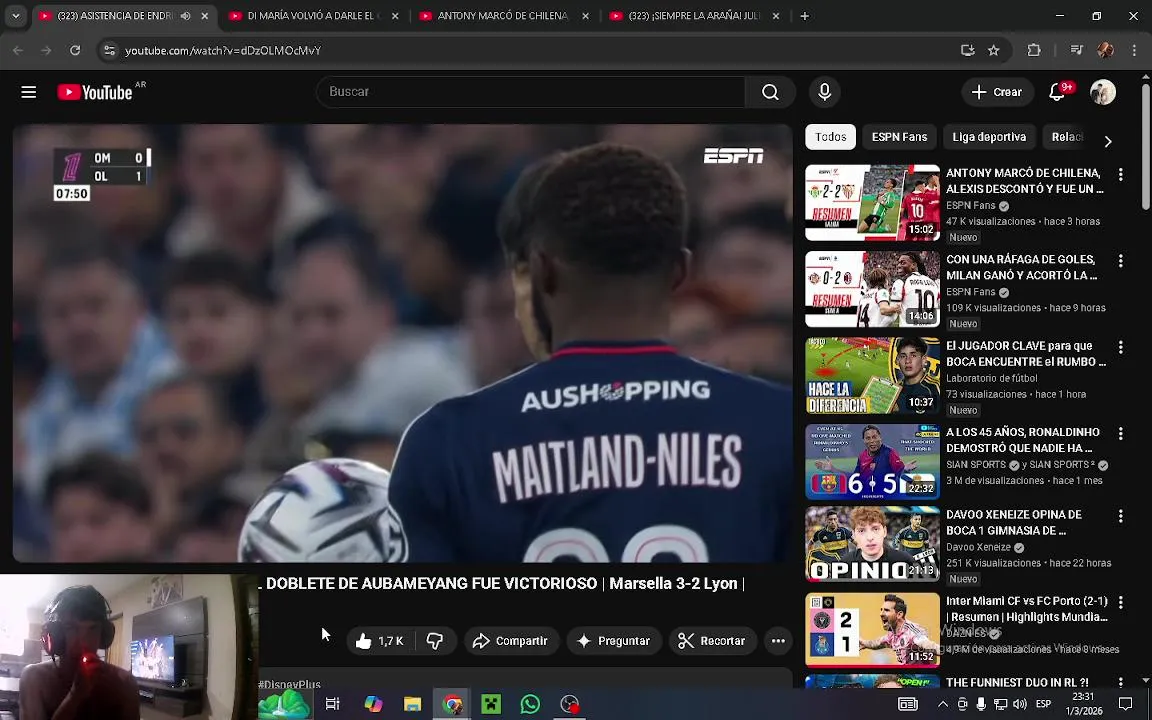1152x720 pixels.
Task: Open options for ANTONY MARCÓ DE CHILENA video
Action: (x=1120, y=174)
